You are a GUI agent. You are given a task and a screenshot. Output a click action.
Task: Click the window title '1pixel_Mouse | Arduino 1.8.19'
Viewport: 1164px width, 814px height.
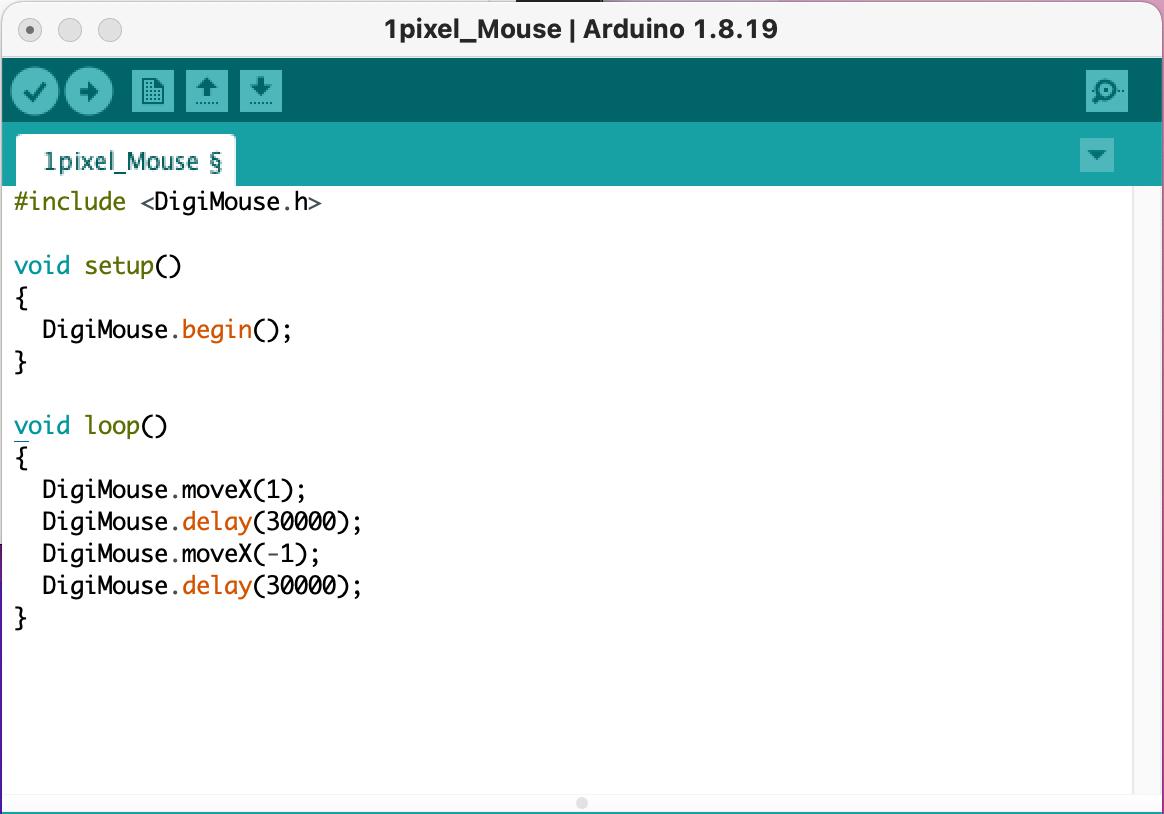point(581,30)
